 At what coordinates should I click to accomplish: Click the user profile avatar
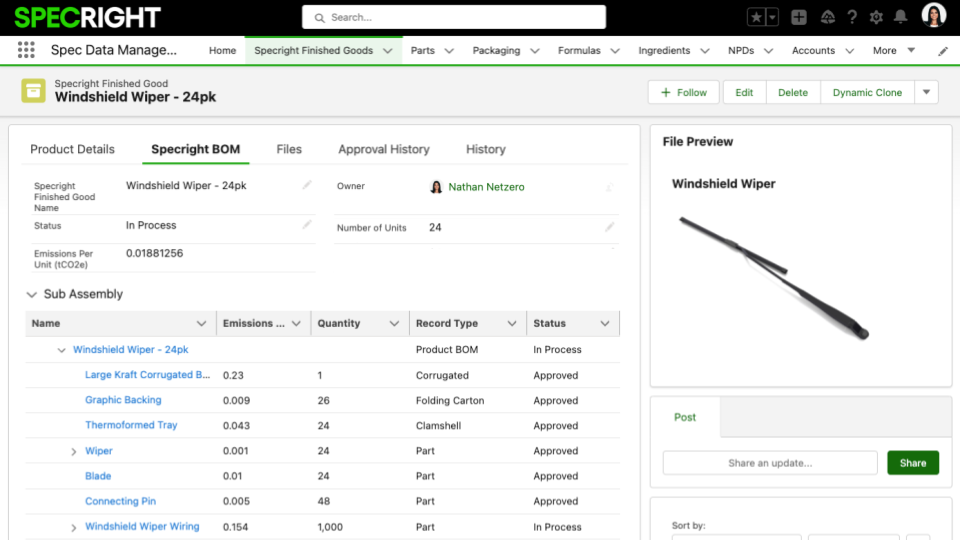coord(934,17)
